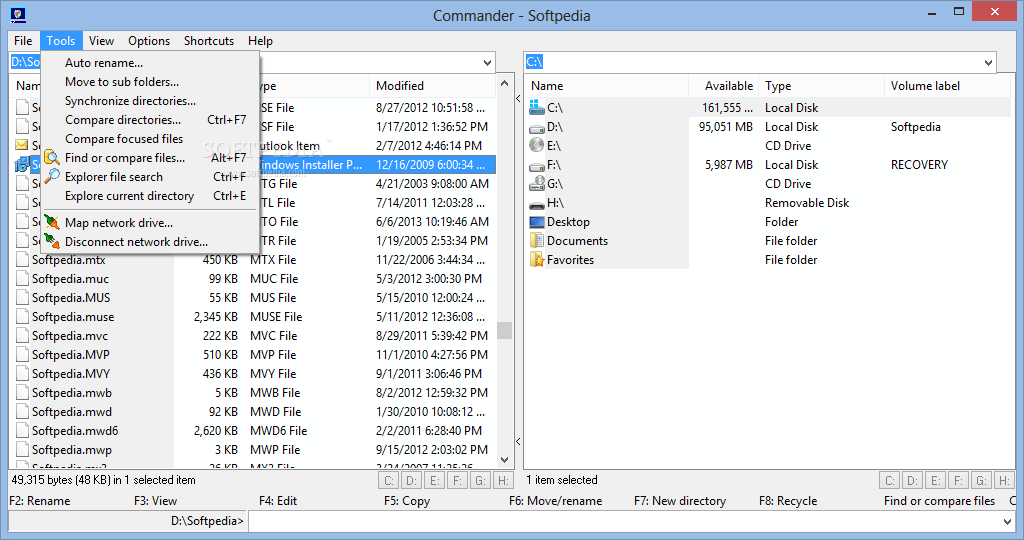Viewport: 1024px width, 540px height.
Task: Click file icon of Softpedia.mtx
Action: (x=22, y=260)
